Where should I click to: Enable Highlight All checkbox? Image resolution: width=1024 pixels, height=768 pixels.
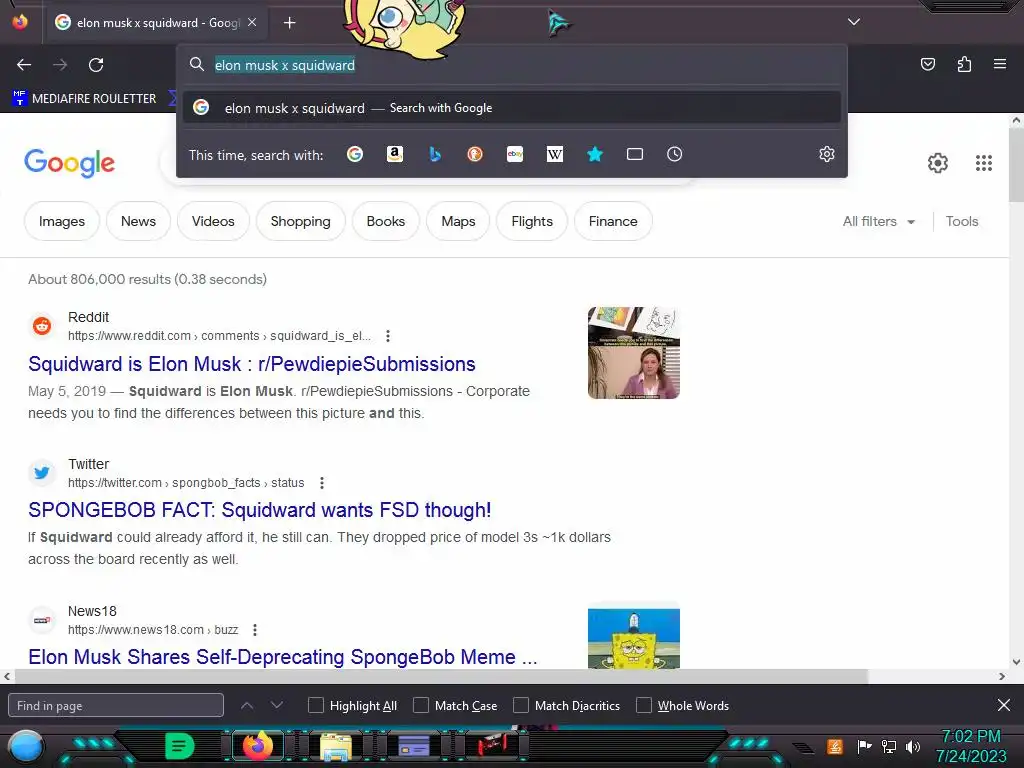[x=315, y=705]
